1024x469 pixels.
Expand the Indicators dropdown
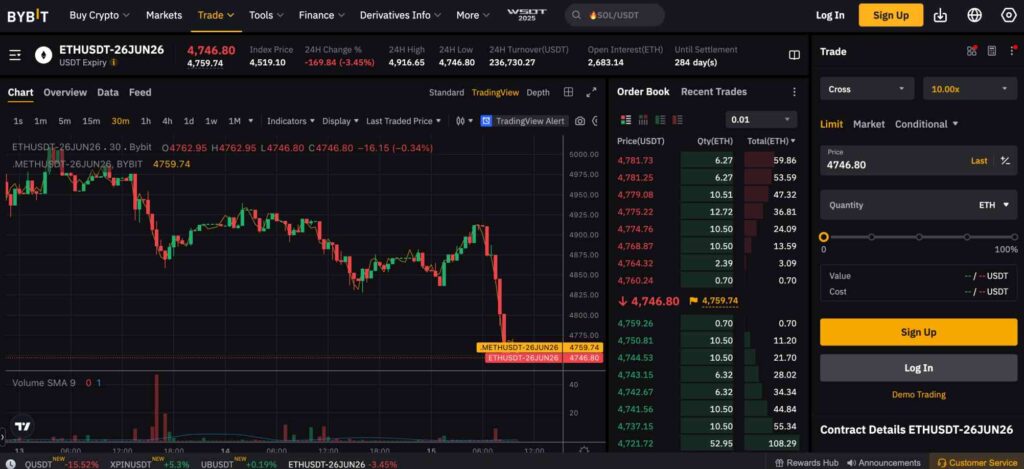291,121
